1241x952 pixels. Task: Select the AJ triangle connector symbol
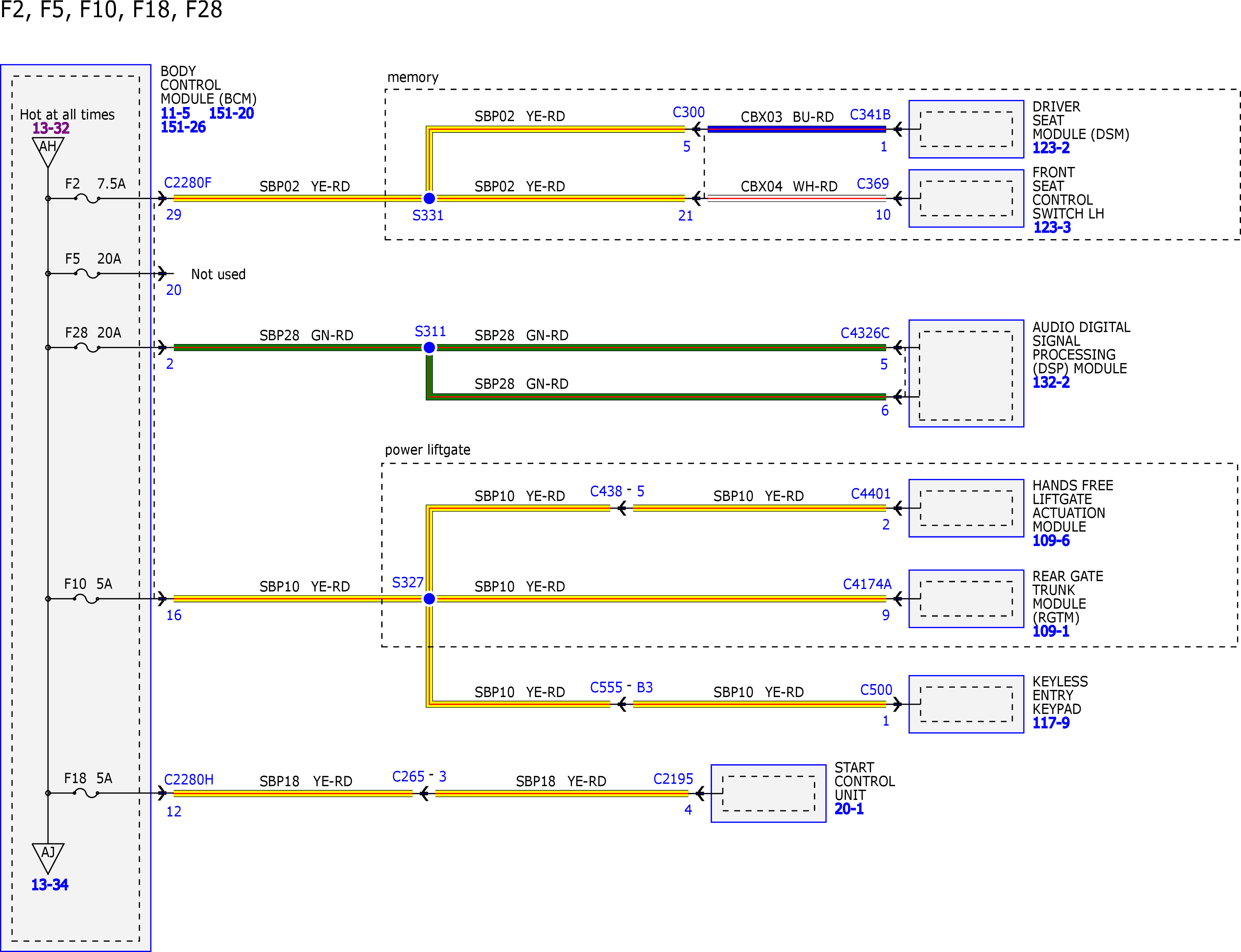coord(47,857)
